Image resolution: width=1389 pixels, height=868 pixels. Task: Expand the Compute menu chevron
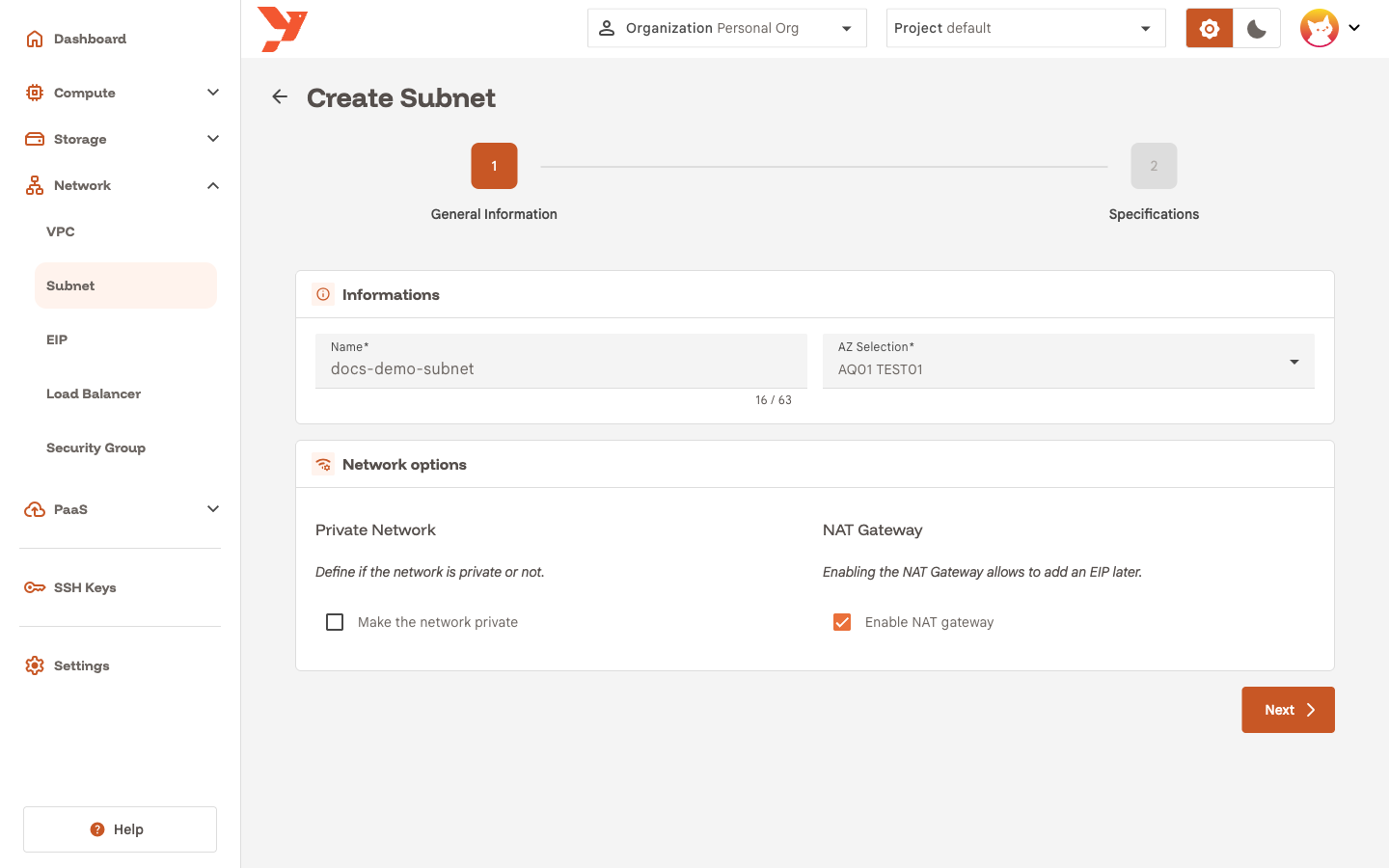click(x=213, y=93)
